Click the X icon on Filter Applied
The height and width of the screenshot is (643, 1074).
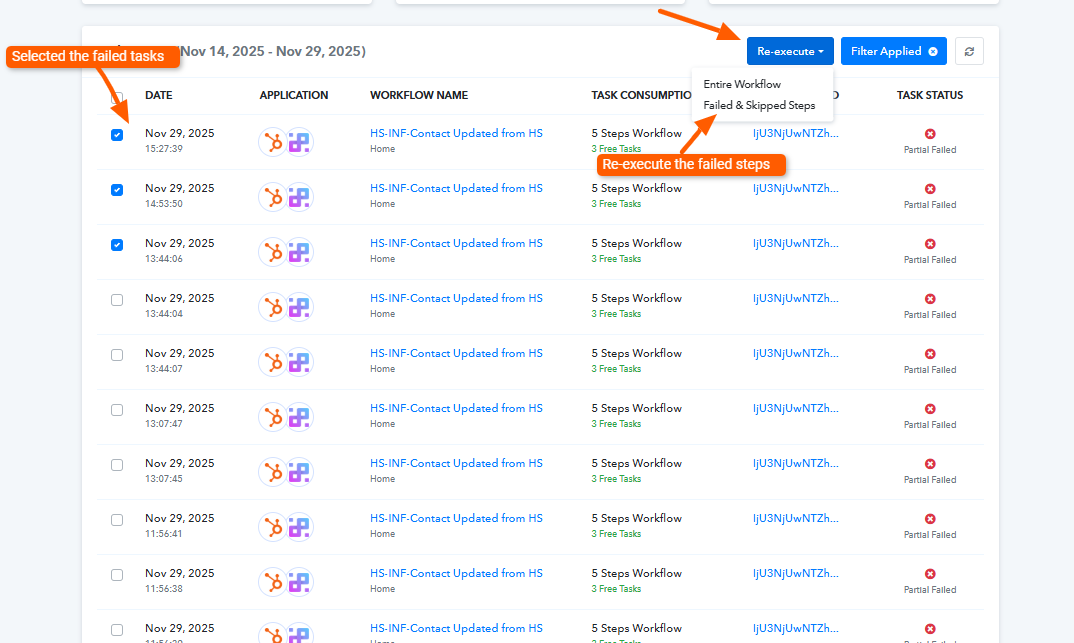click(x=933, y=51)
